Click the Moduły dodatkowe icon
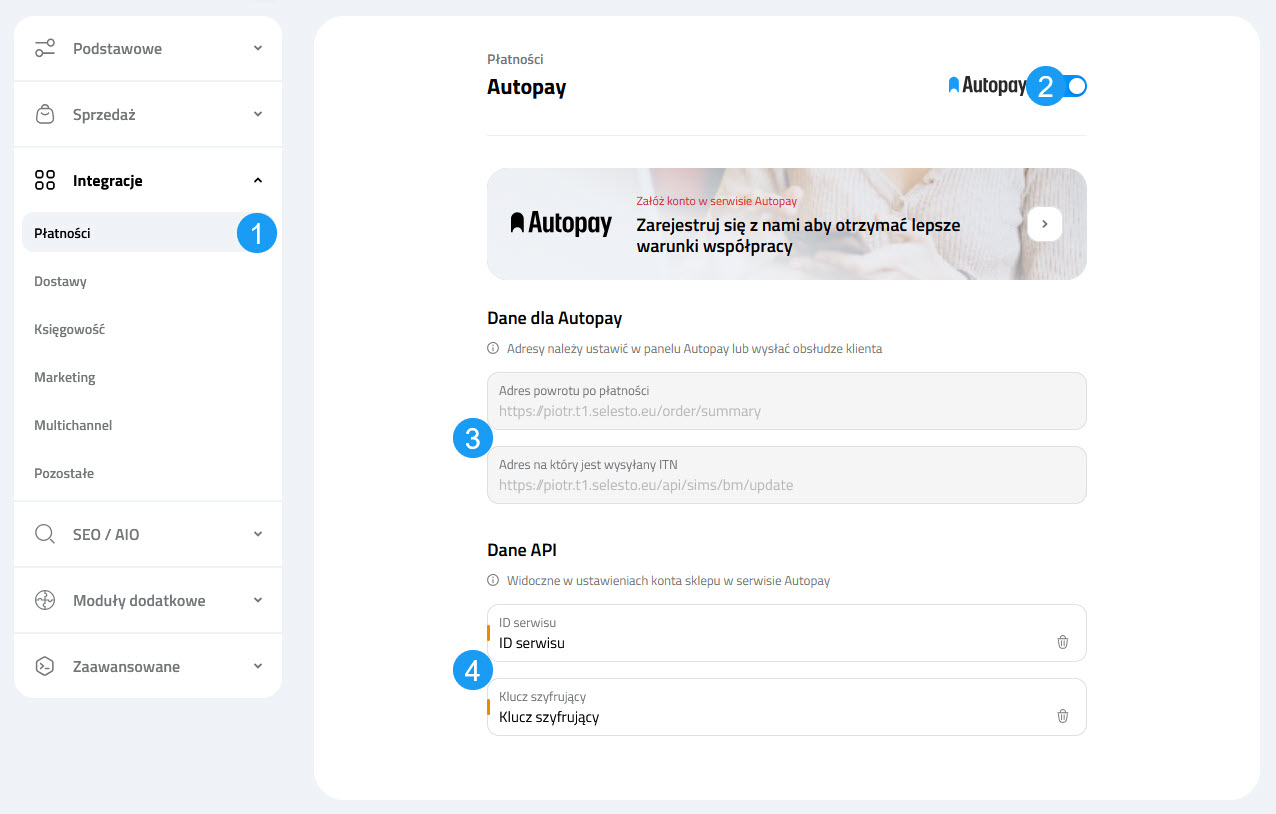The image size is (1276, 814). (45, 601)
